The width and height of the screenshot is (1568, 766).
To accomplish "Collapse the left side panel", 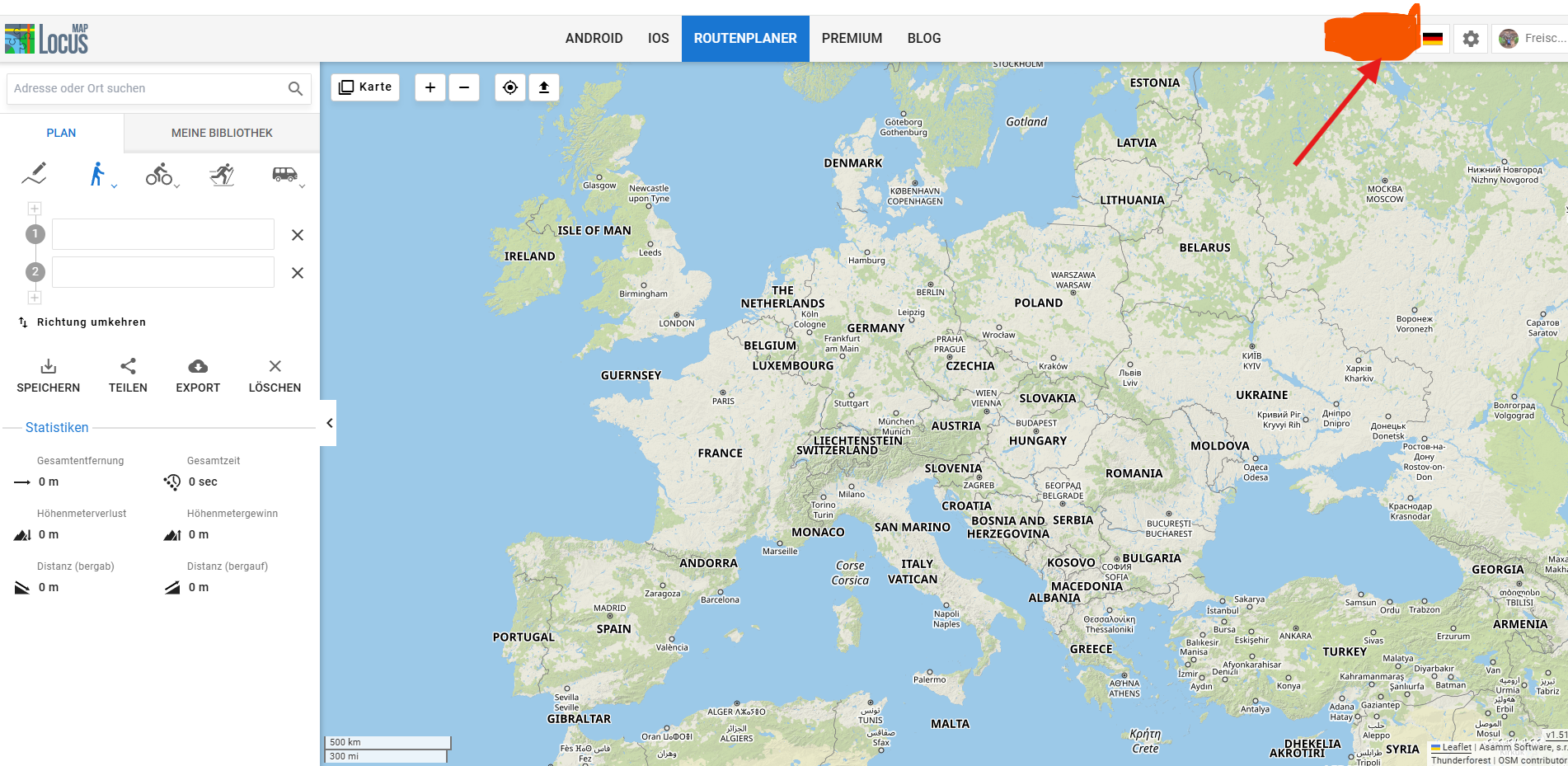I will [x=329, y=423].
